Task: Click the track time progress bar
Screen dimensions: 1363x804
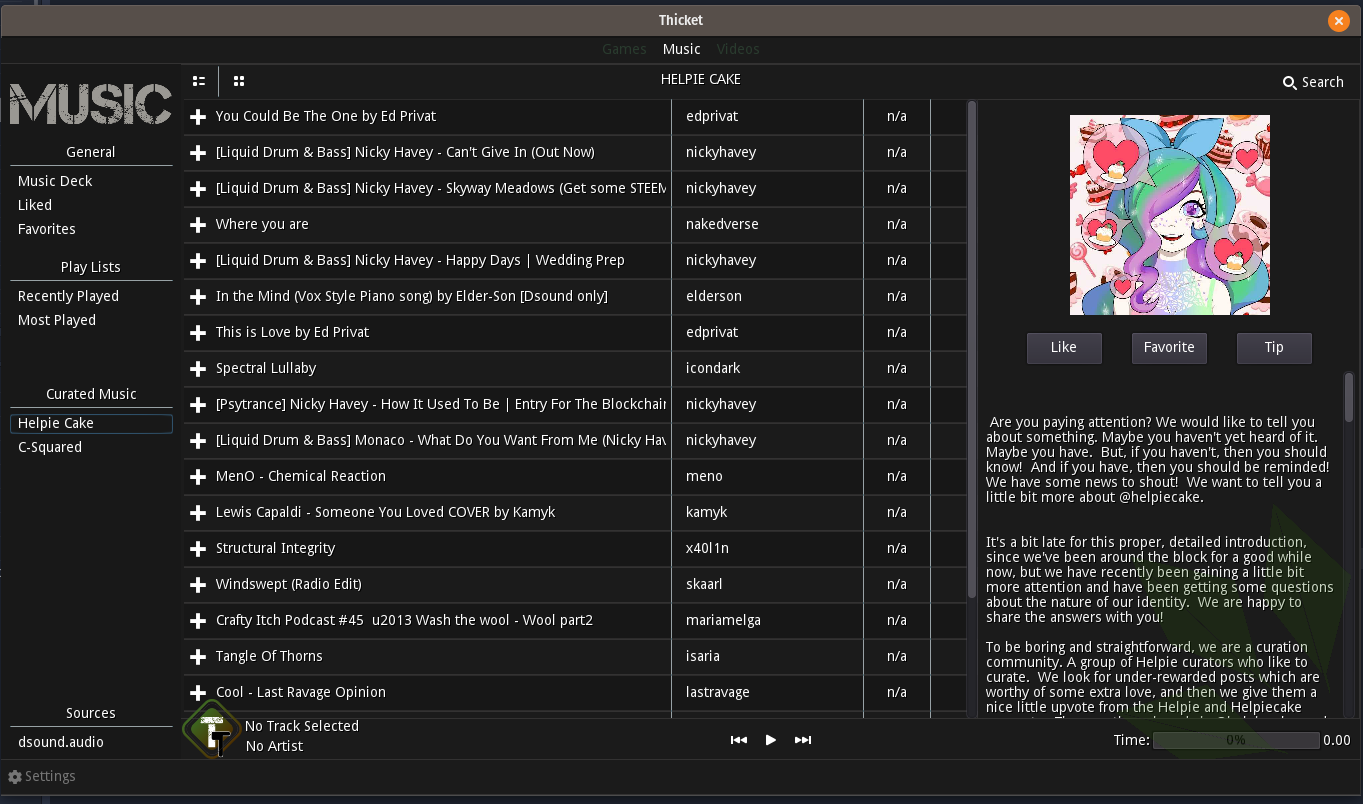Action: coord(1235,741)
